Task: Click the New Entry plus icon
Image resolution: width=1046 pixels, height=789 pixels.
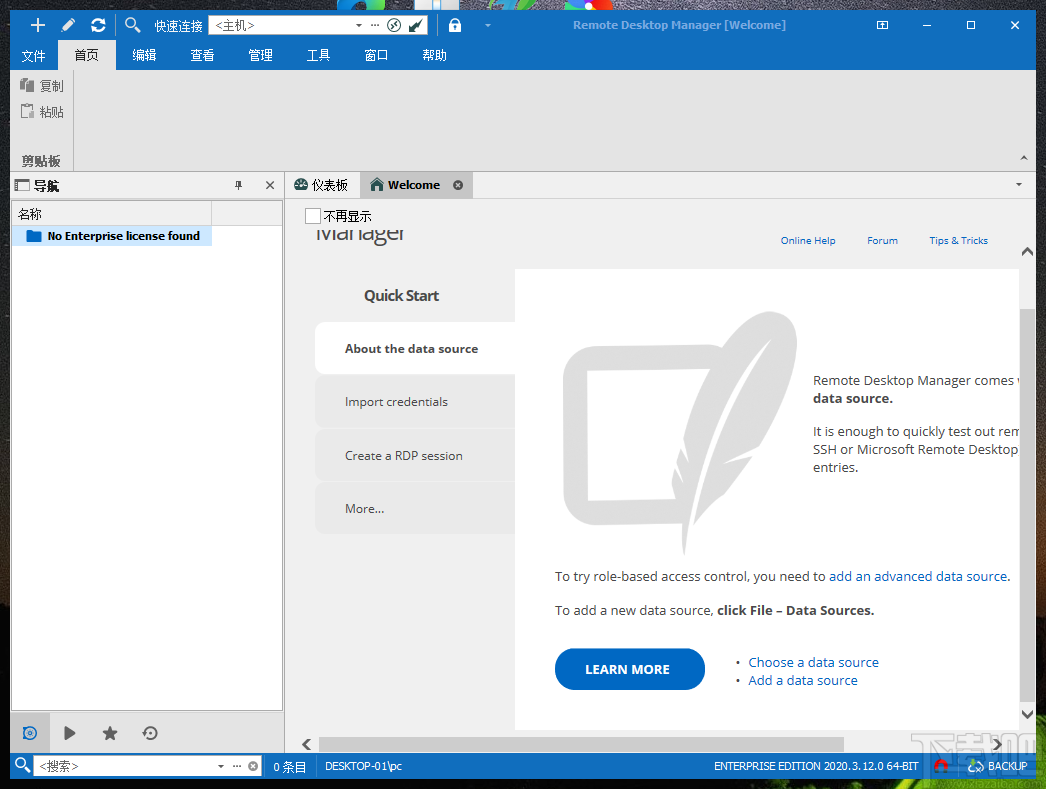Action: [x=37, y=25]
